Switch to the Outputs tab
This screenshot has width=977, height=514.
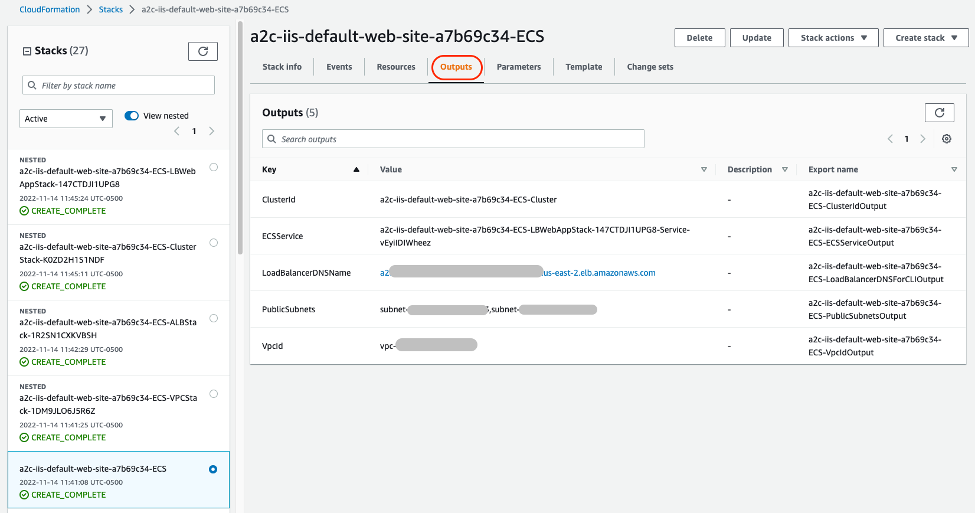[456, 67]
